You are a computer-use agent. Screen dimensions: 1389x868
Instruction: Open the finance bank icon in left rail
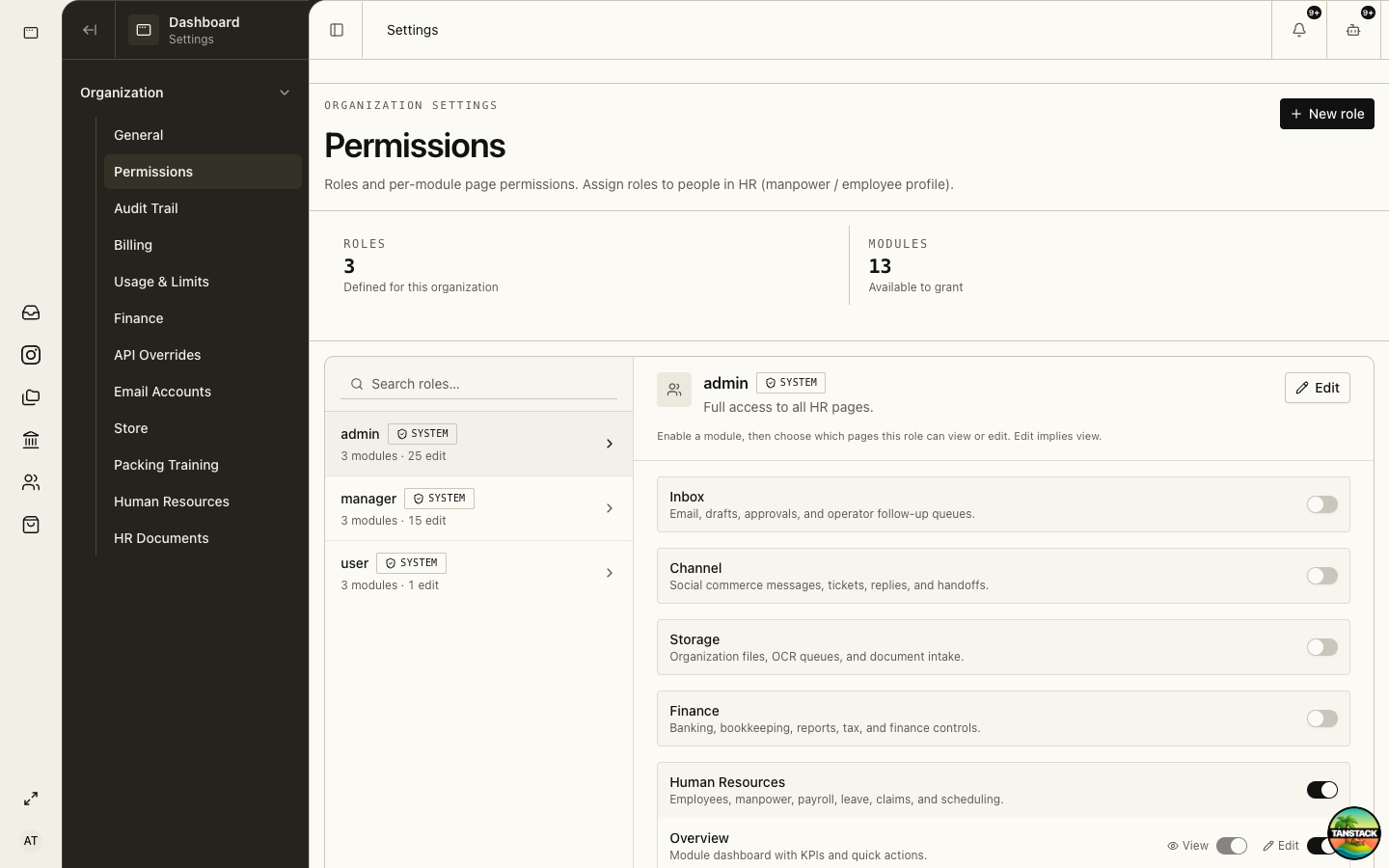(31, 440)
